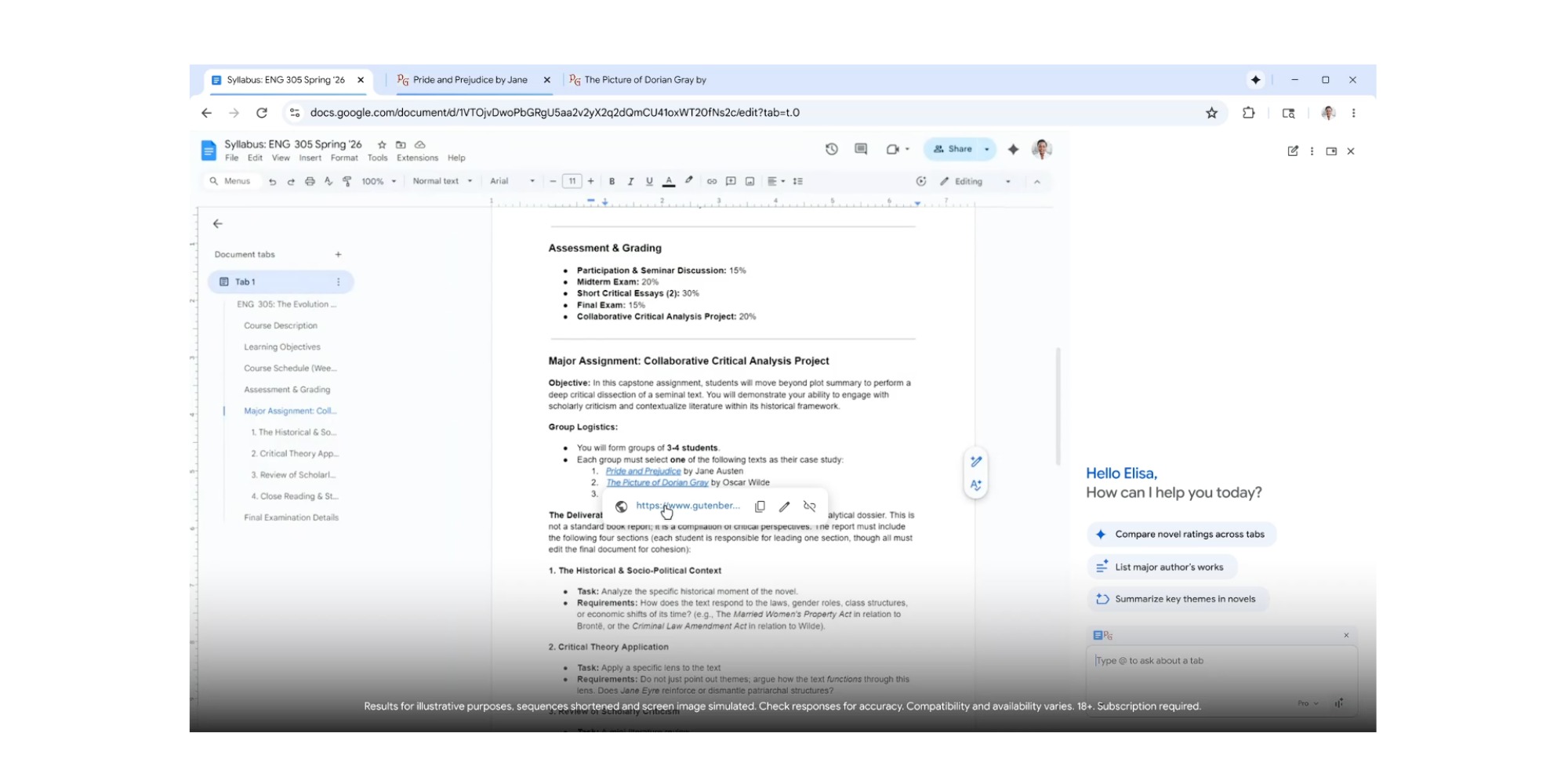Decrease the font size
Screen dimensions: 1568x784
[553, 181]
